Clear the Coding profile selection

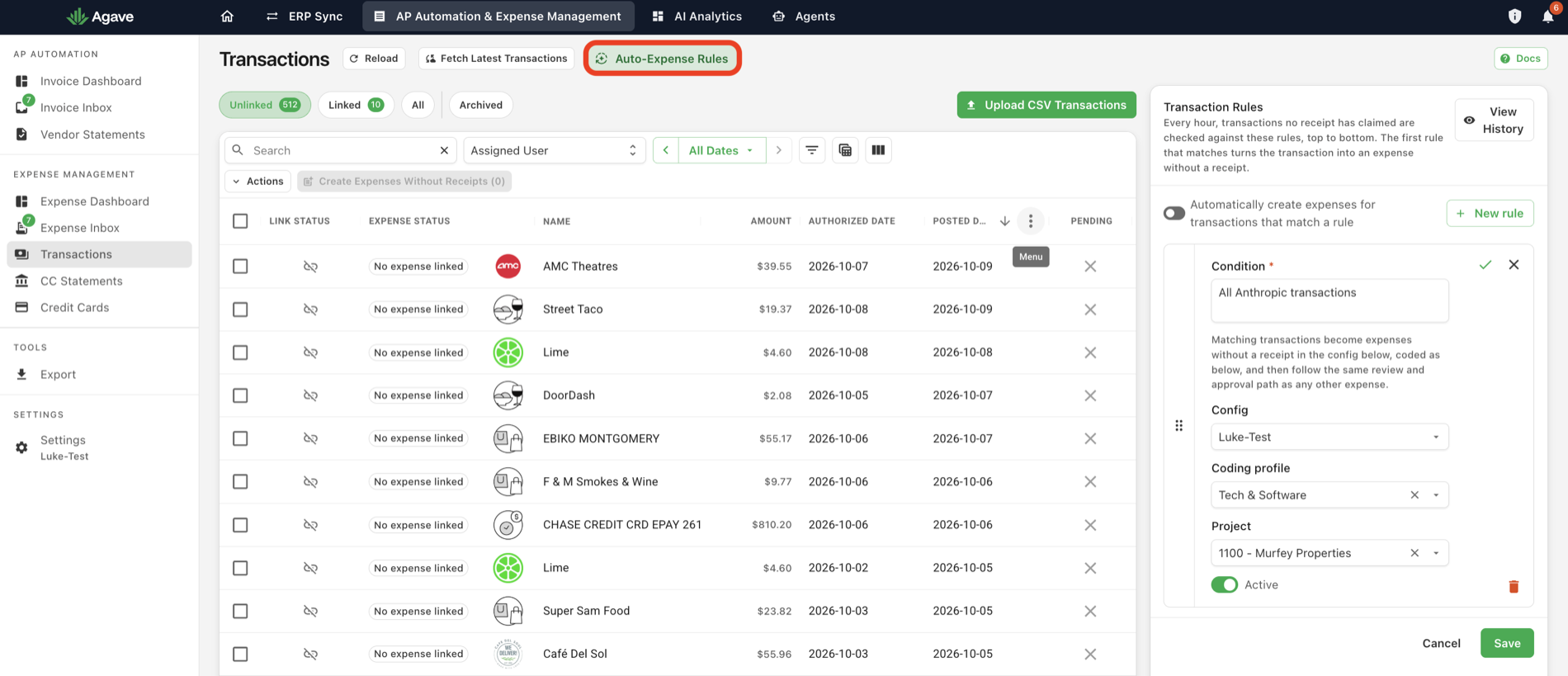click(x=1415, y=495)
